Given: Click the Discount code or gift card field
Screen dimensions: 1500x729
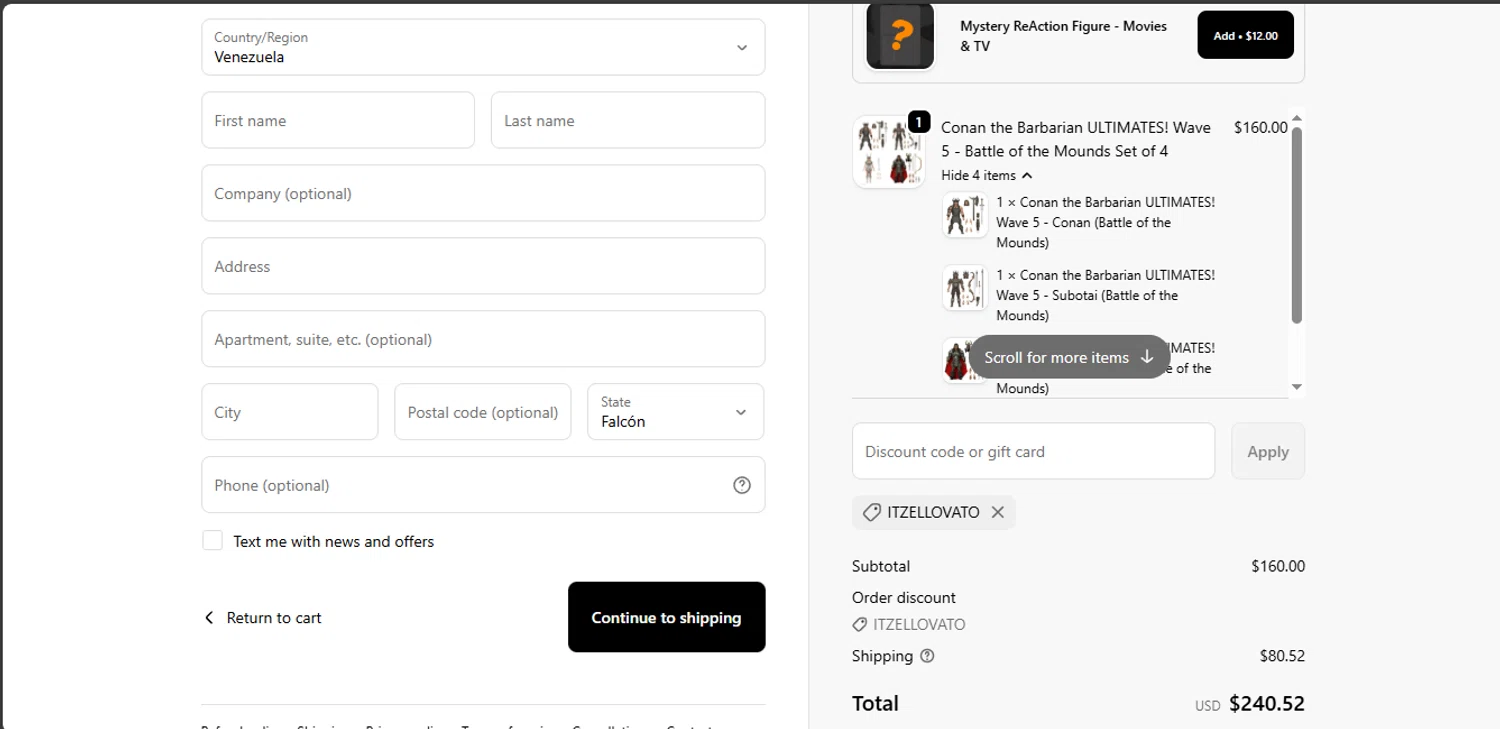Looking at the screenshot, I should [x=1034, y=451].
